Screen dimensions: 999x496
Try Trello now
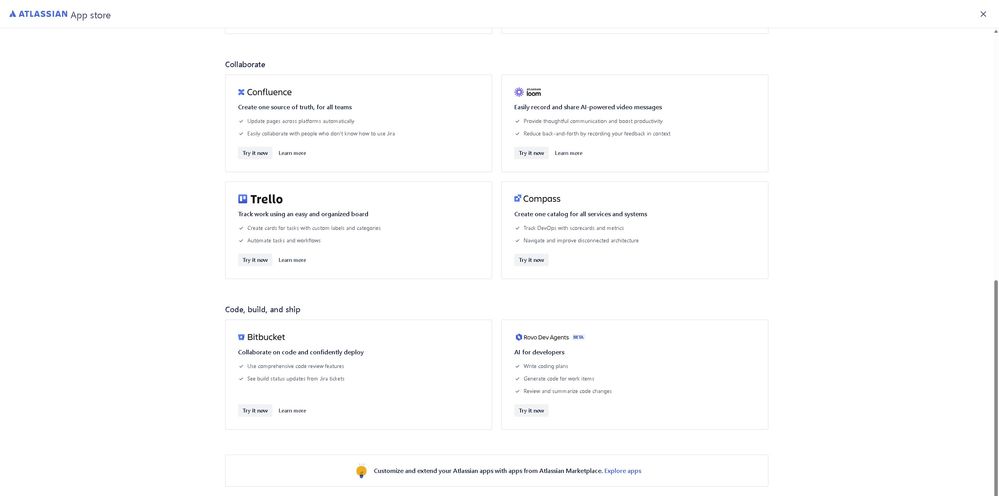click(255, 260)
